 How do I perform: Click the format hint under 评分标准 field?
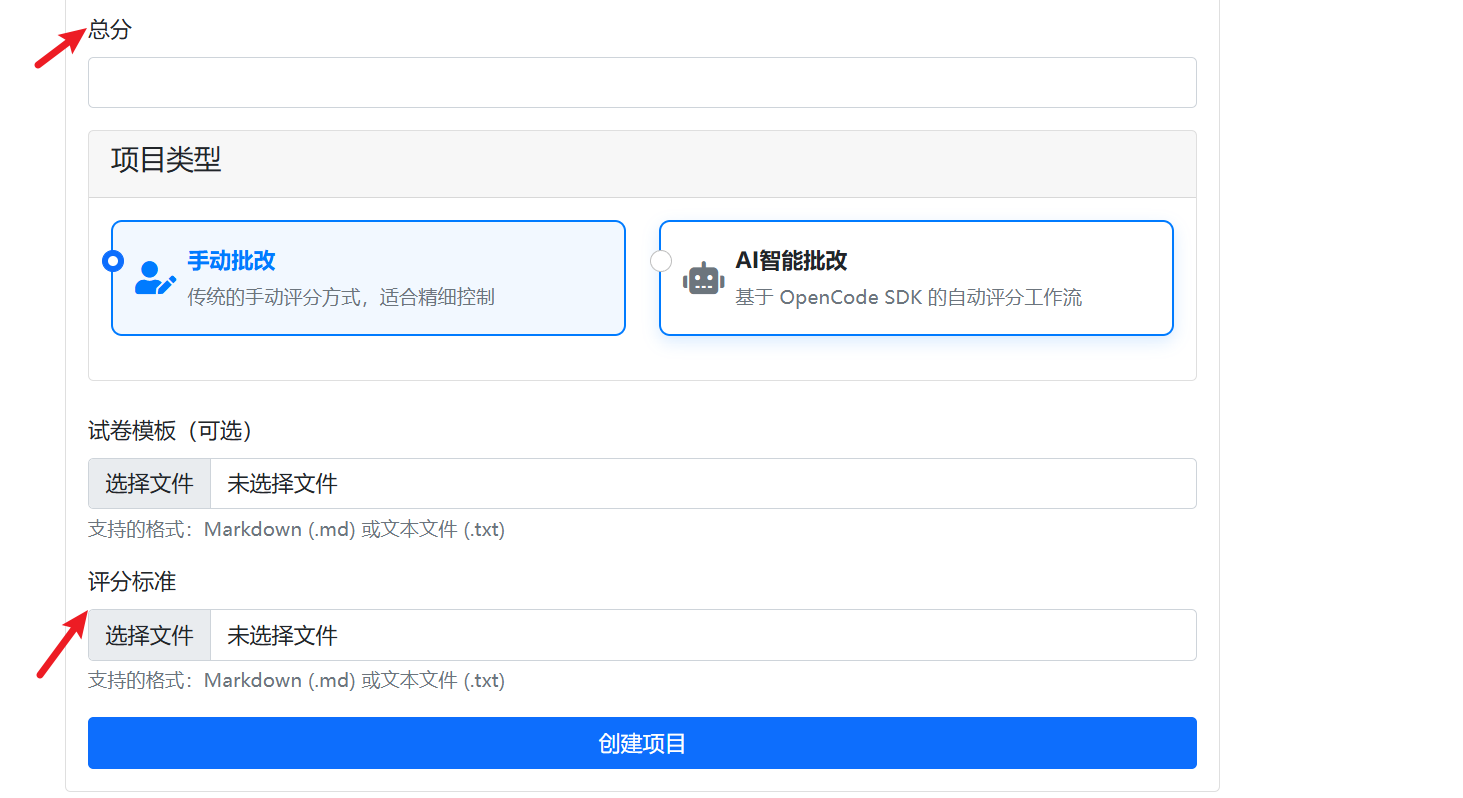296,681
